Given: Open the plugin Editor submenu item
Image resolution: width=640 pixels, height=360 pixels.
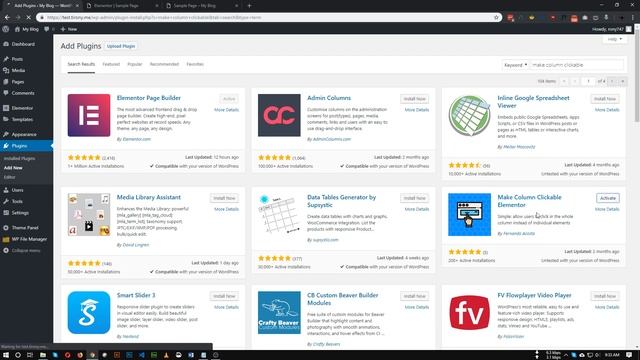Looking at the screenshot, I should (x=9, y=177).
